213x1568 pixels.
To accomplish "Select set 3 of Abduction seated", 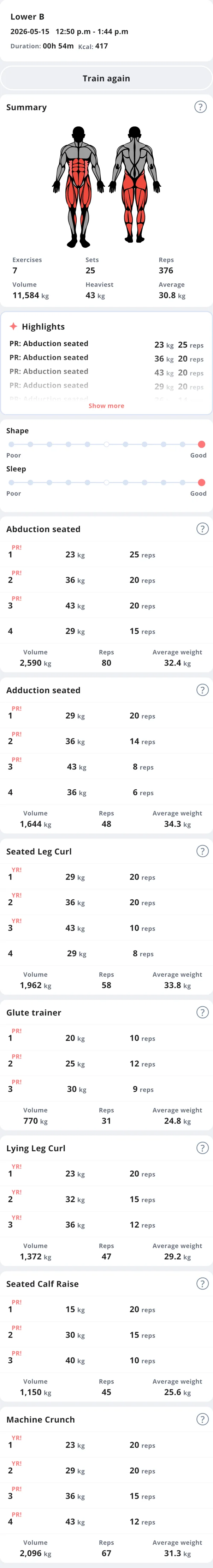I will [x=107, y=606].
